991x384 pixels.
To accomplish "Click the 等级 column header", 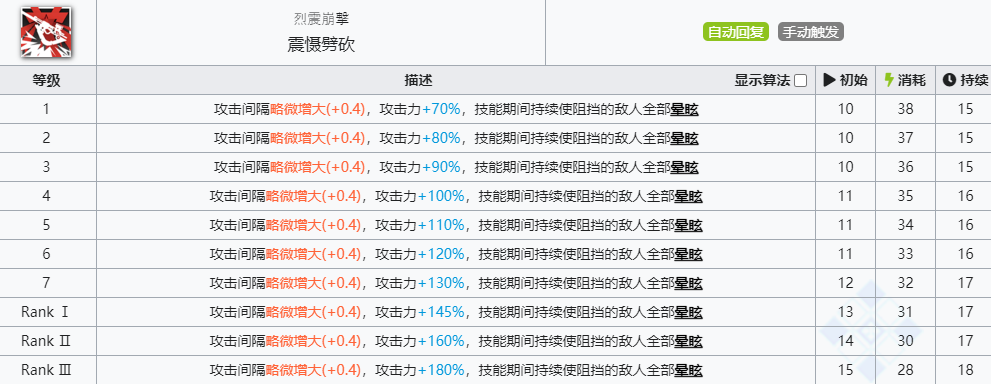I will pos(47,80).
